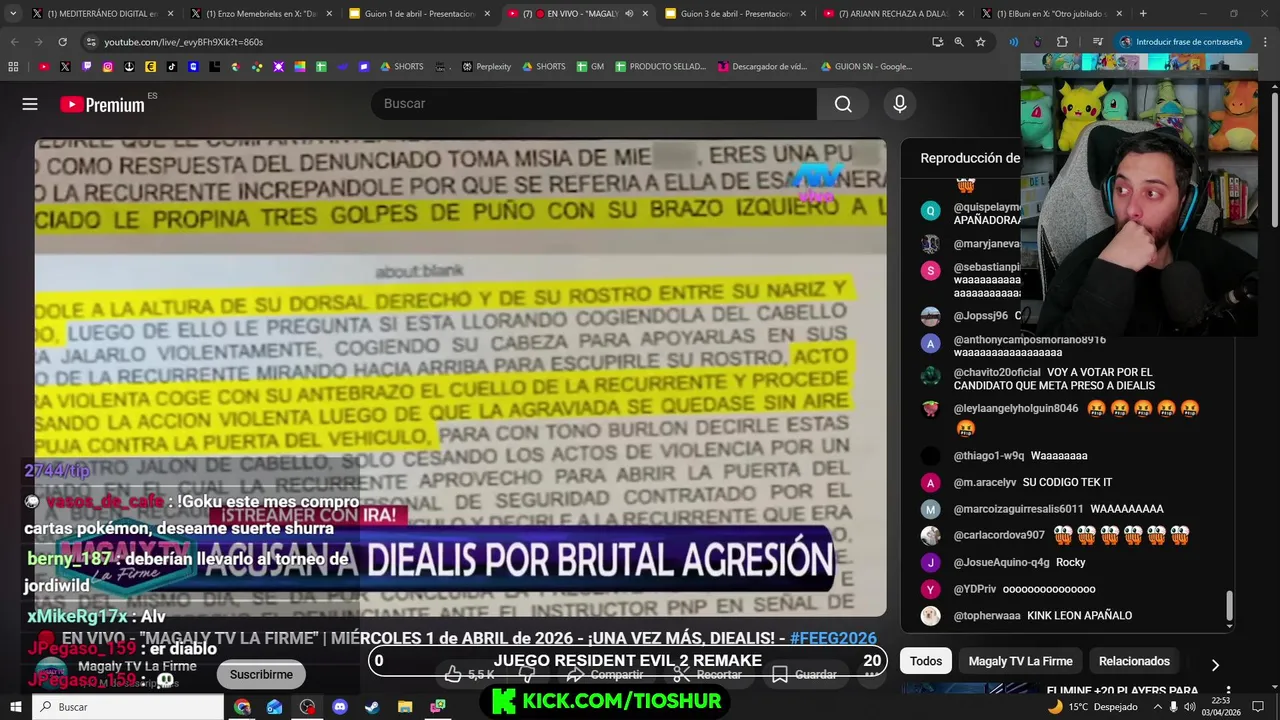
Task: Show more chips with right chevron
Action: tap(1215, 665)
